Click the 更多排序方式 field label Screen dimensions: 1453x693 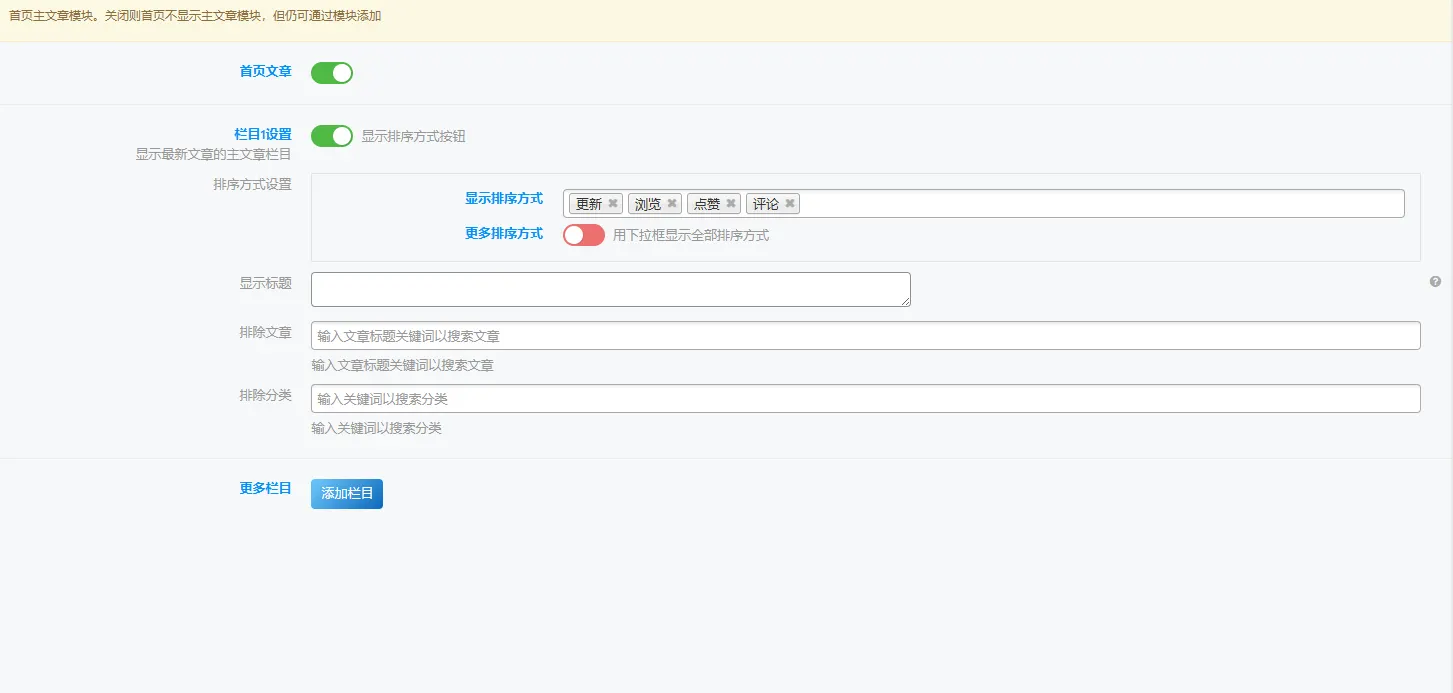(504, 233)
